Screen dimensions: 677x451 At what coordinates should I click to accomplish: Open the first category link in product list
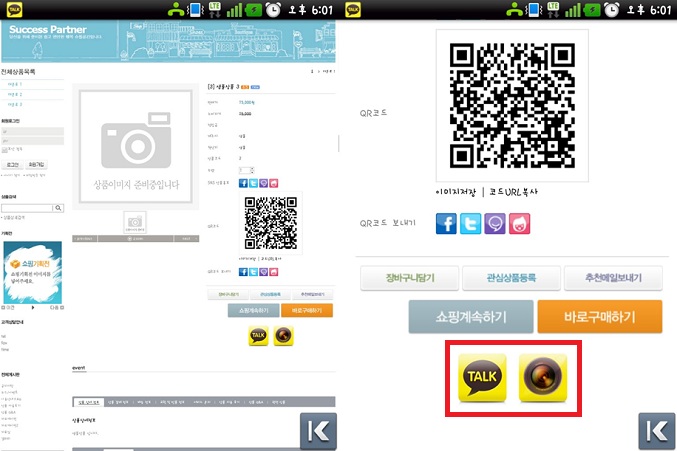[x=15, y=84]
